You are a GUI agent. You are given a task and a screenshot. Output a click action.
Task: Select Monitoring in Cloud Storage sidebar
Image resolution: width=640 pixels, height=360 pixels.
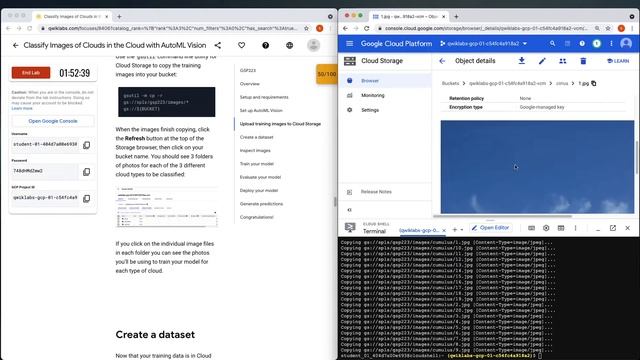coord(385,96)
